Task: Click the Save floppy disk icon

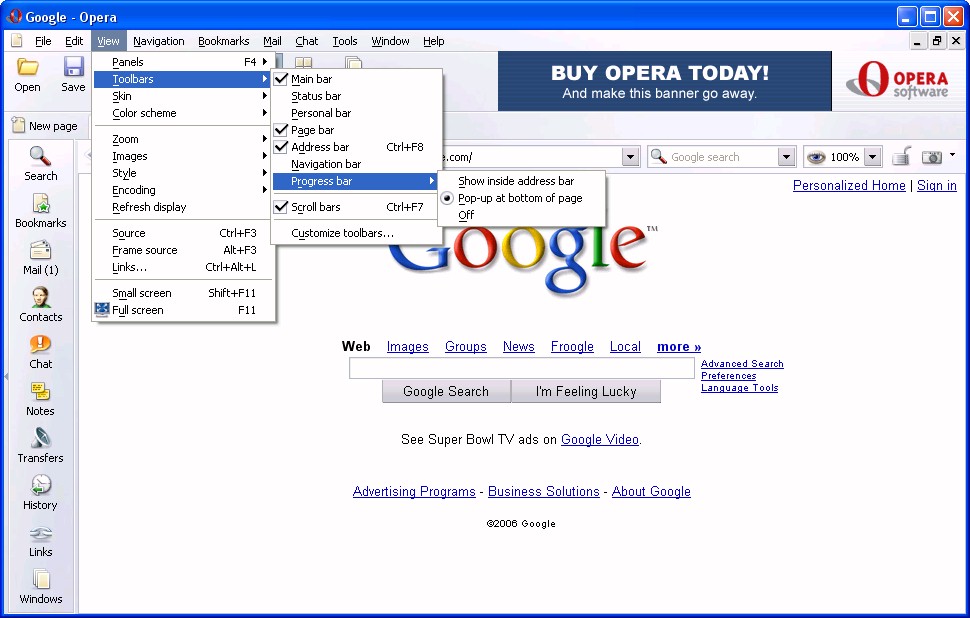Action: pyautogui.click(x=74, y=67)
